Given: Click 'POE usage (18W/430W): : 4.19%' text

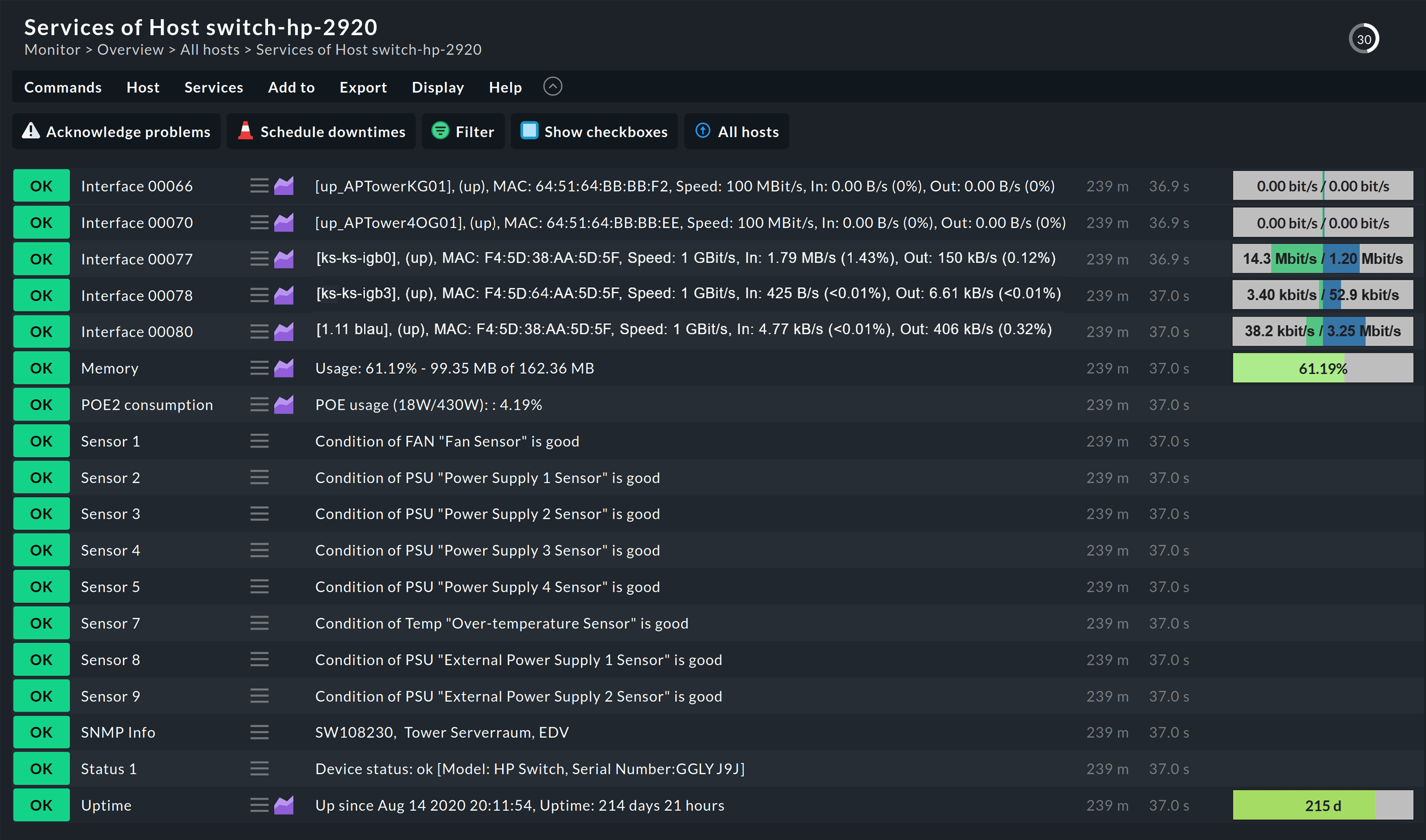Looking at the screenshot, I should 429,405.
